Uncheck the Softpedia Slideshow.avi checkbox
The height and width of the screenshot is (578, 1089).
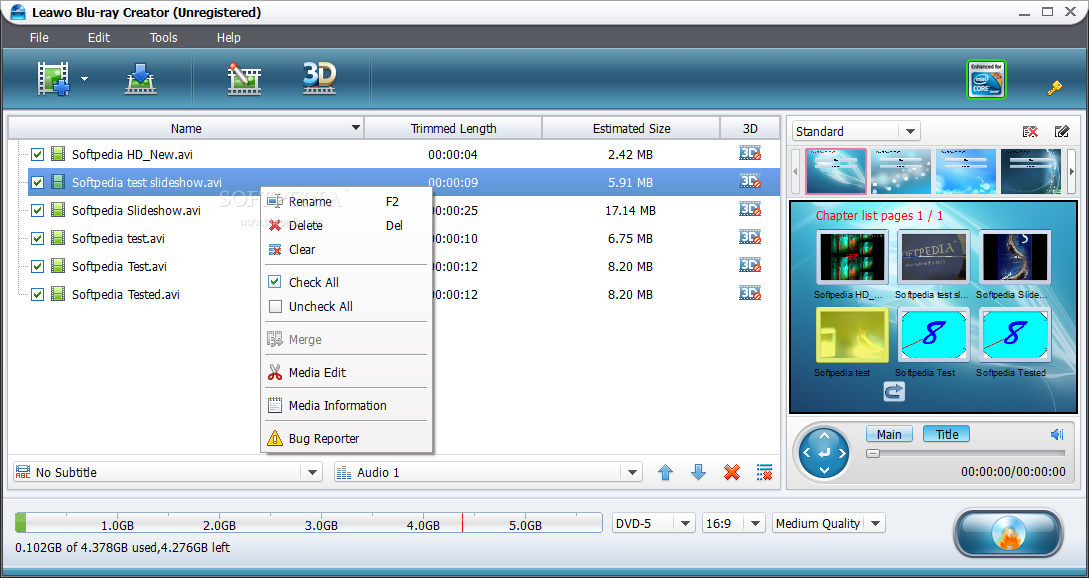38,210
